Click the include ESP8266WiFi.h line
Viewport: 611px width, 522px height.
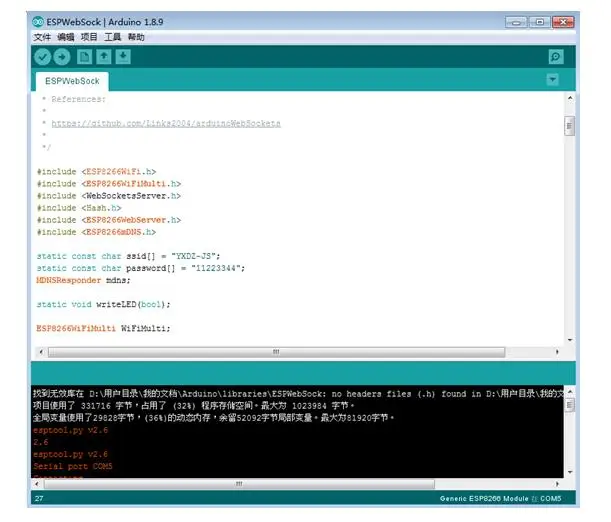pos(96,172)
